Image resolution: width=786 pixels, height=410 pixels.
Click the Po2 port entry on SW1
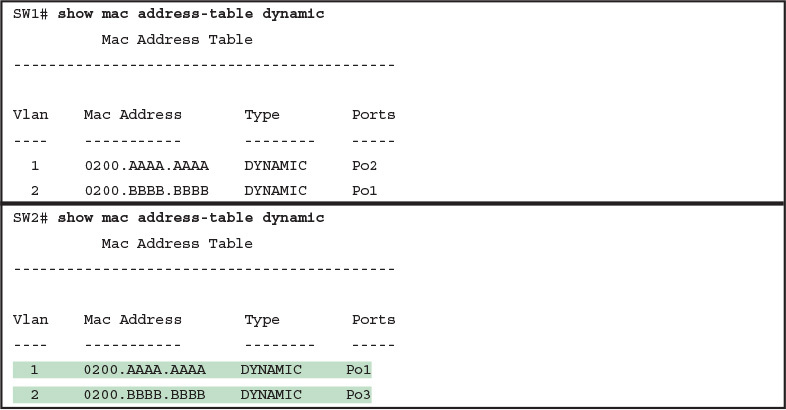365,165
